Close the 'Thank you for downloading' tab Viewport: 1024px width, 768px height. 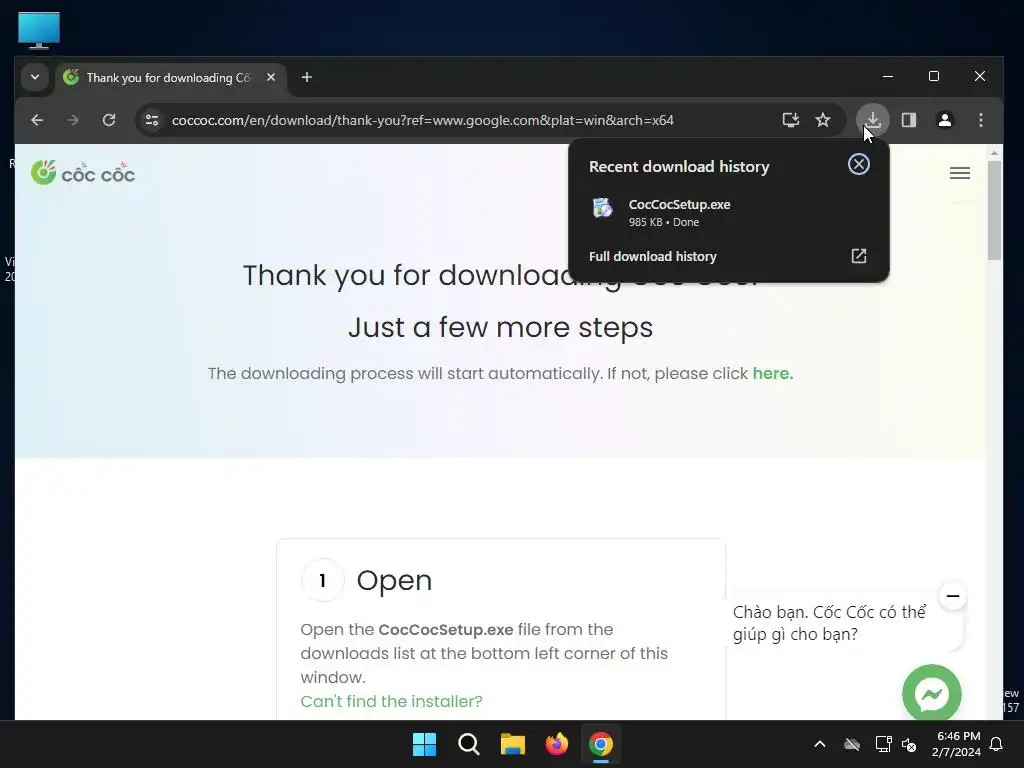[x=270, y=77]
